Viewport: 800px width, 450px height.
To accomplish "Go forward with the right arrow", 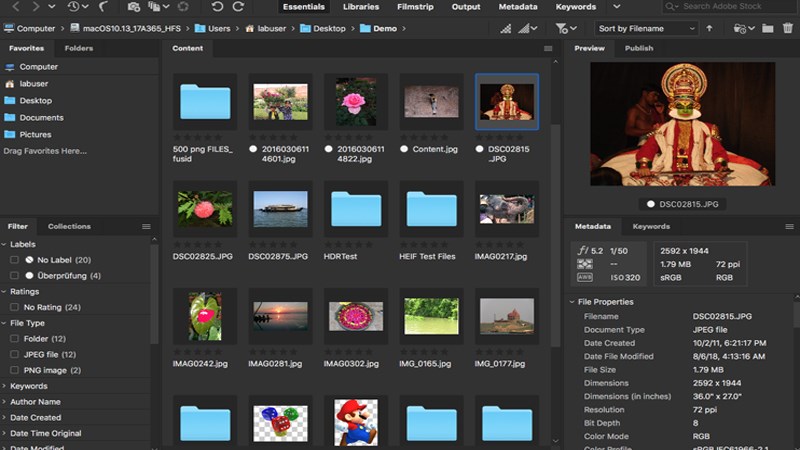I will (x=35, y=7).
